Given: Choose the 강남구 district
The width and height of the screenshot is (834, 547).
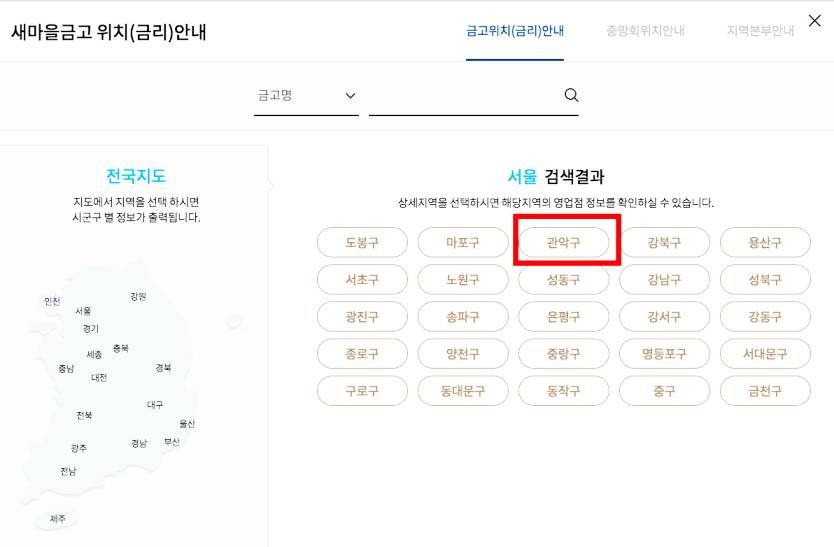Looking at the screenshot, I should (664, 279).
